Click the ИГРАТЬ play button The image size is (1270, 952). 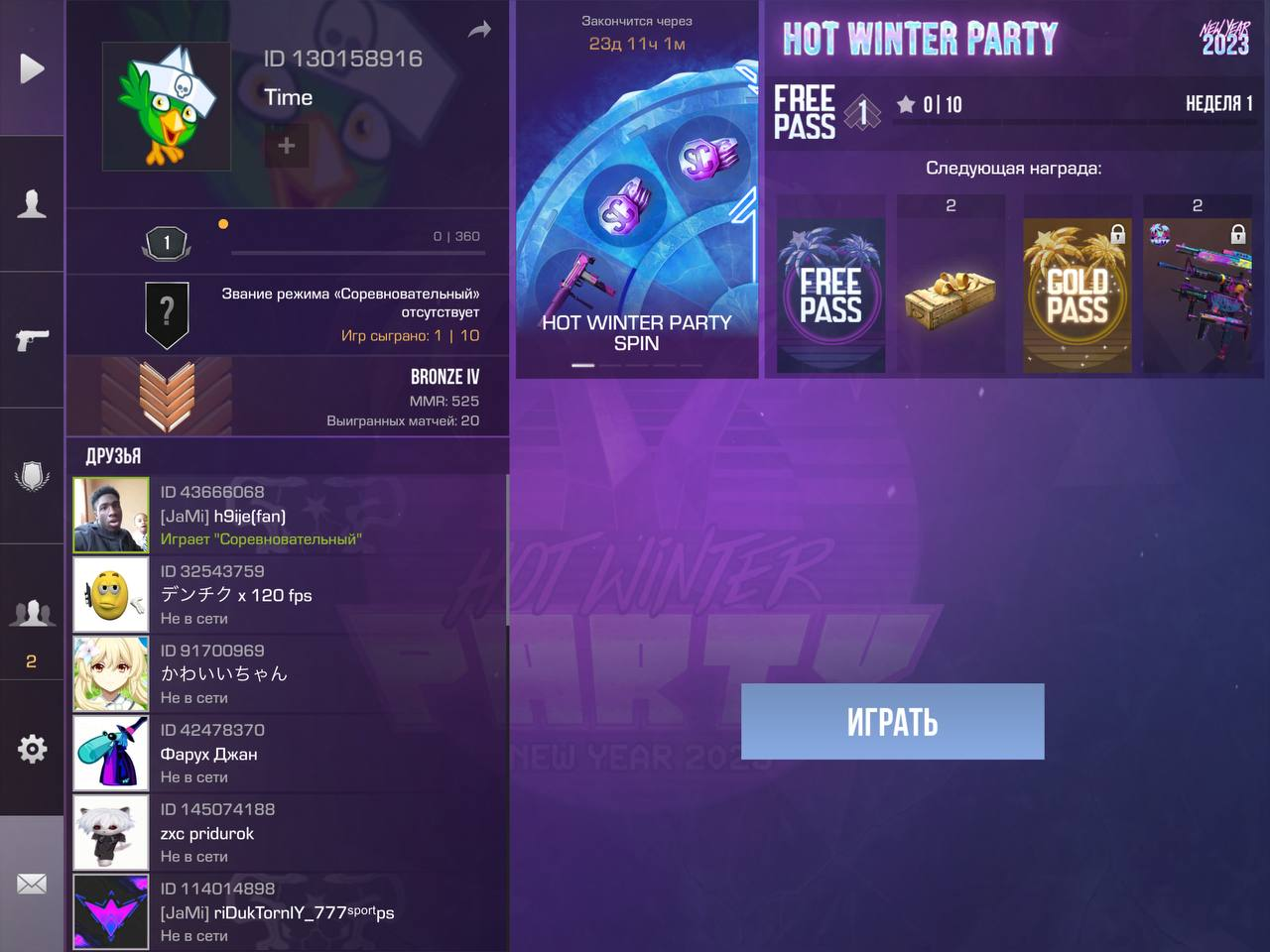[893, 722]
